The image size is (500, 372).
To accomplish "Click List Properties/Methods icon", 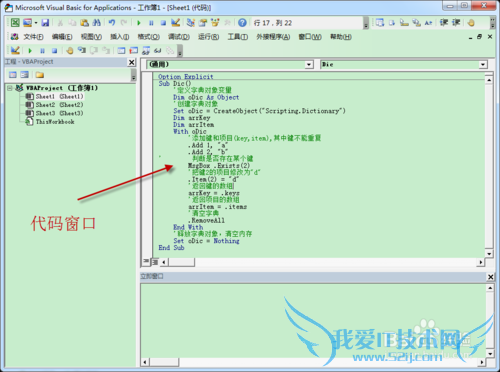I will click(x=380, y=23).
